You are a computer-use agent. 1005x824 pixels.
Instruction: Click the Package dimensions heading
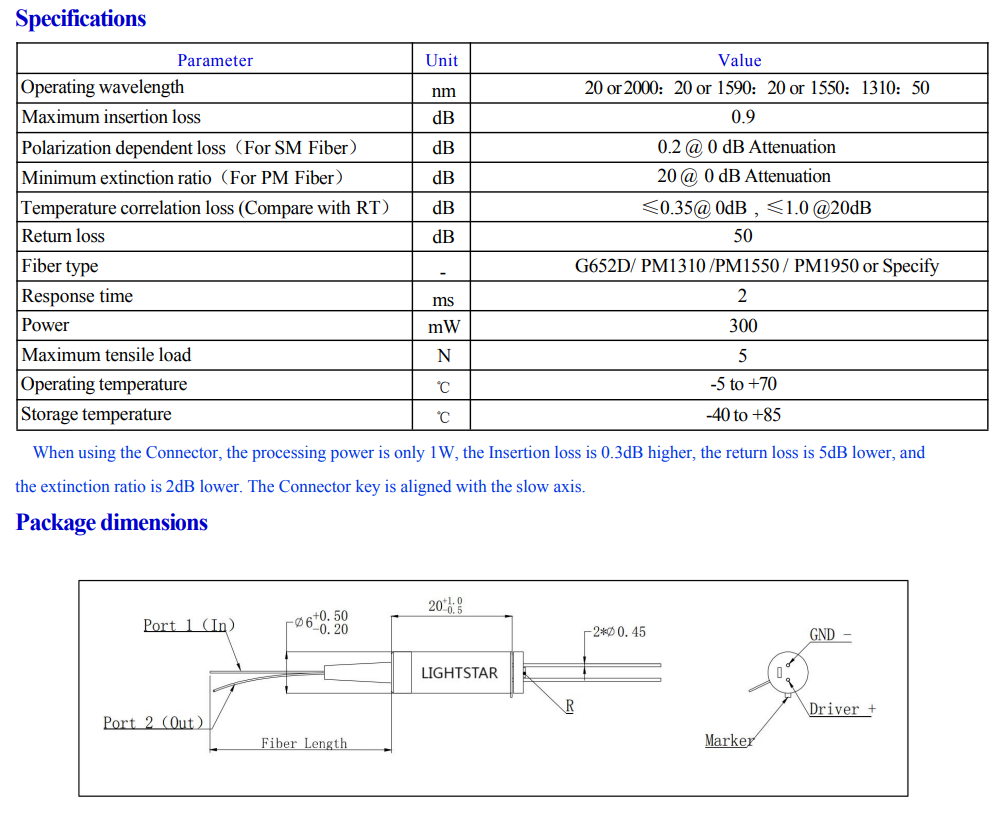pyautogui.click(x=112, y=523)
